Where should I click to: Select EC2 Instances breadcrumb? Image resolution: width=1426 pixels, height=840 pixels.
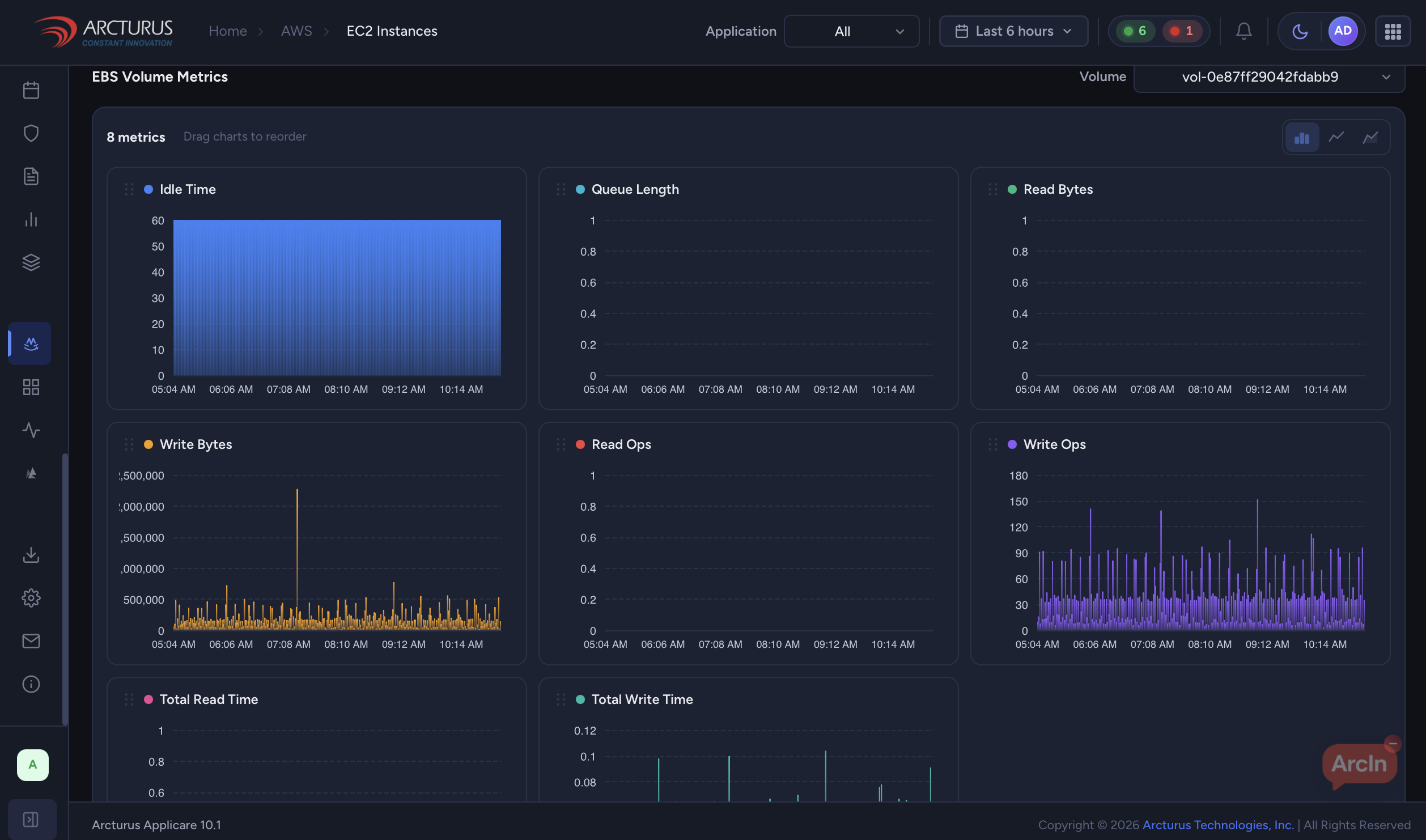coord(392,31)
